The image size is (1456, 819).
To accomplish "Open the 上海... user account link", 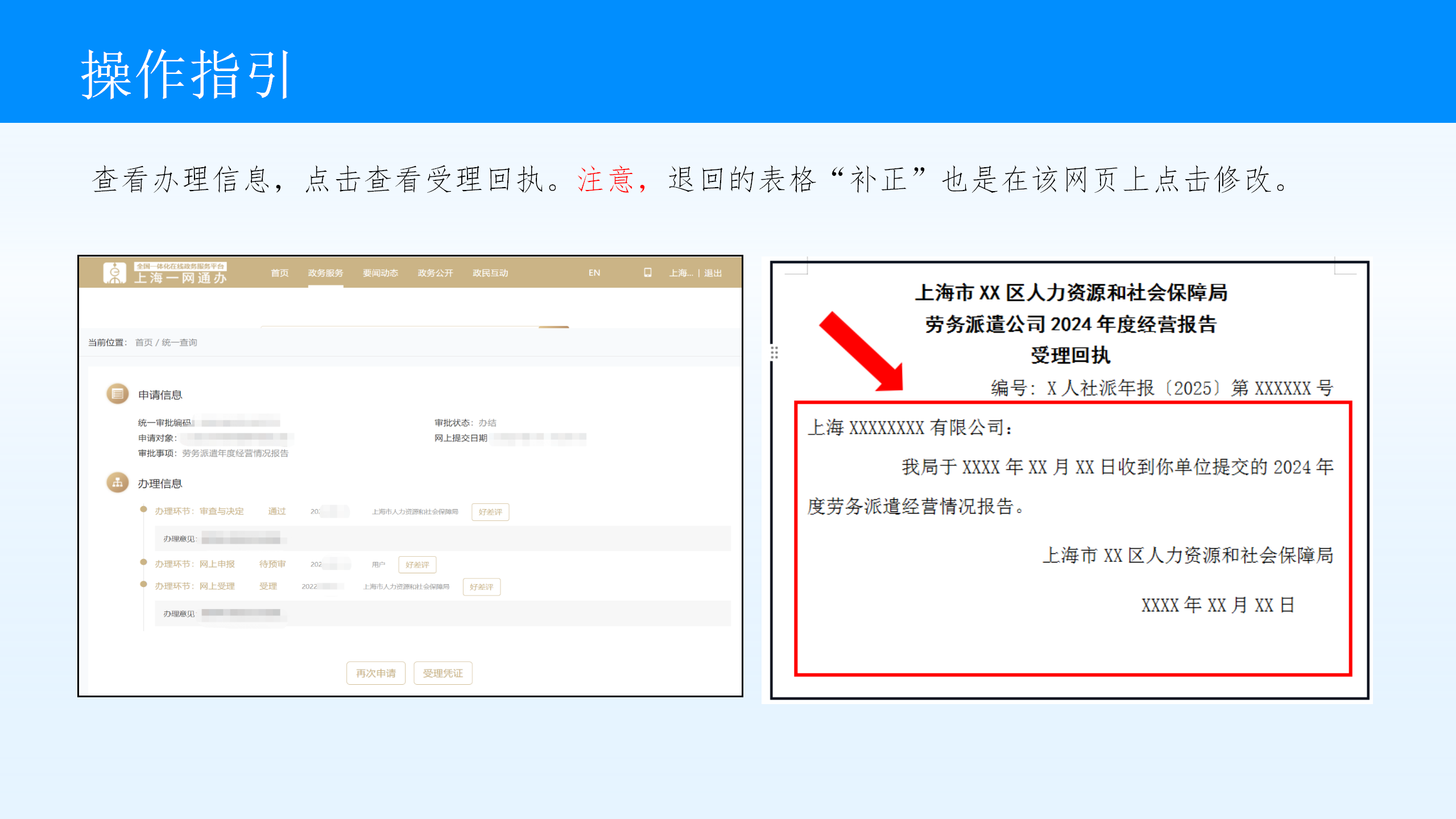I will (x=680, y=273).
